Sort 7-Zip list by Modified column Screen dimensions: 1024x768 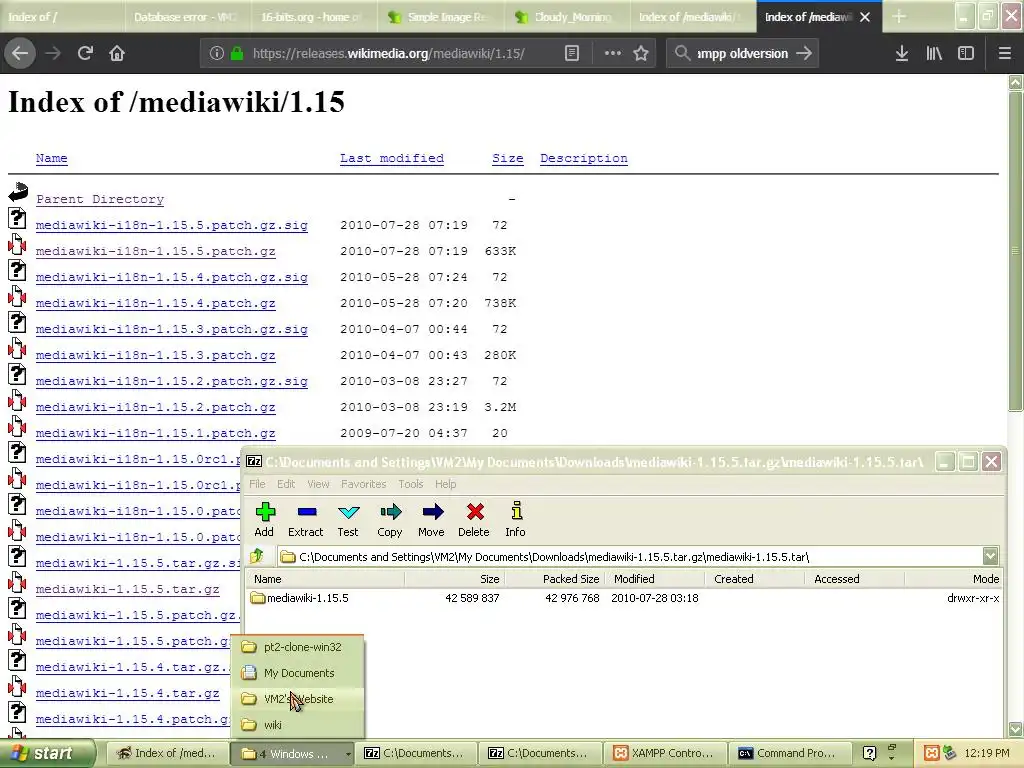(x=656, y=579)
